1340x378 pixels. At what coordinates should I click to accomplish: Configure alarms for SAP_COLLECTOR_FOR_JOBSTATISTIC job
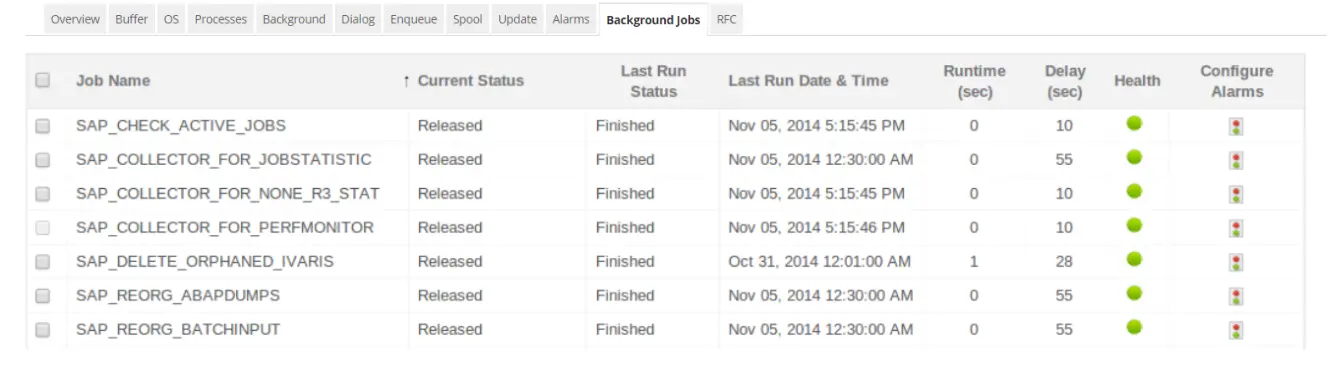pos(1237,160)
